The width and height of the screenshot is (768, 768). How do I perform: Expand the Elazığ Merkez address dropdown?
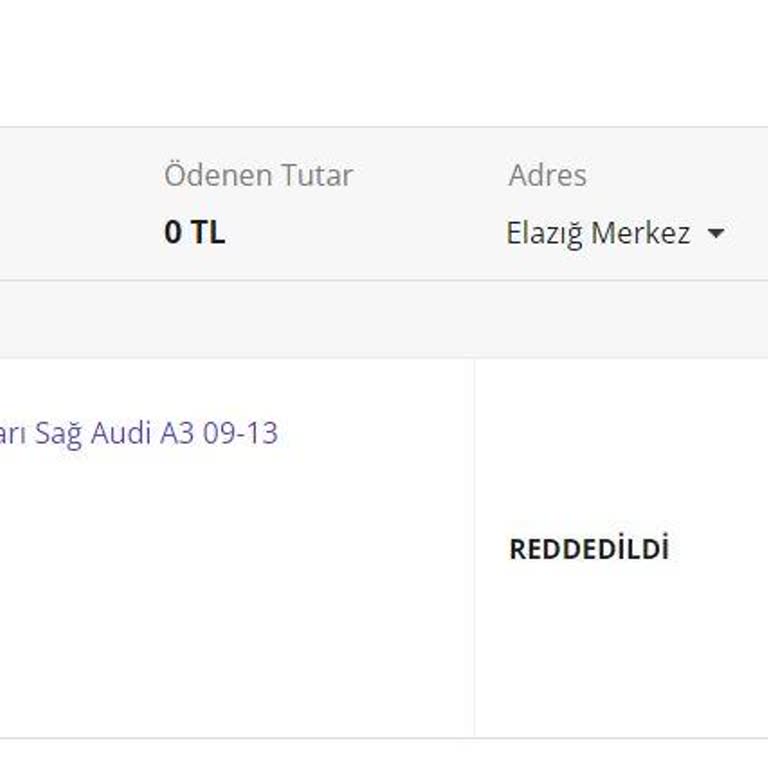[x=614, y=234]
